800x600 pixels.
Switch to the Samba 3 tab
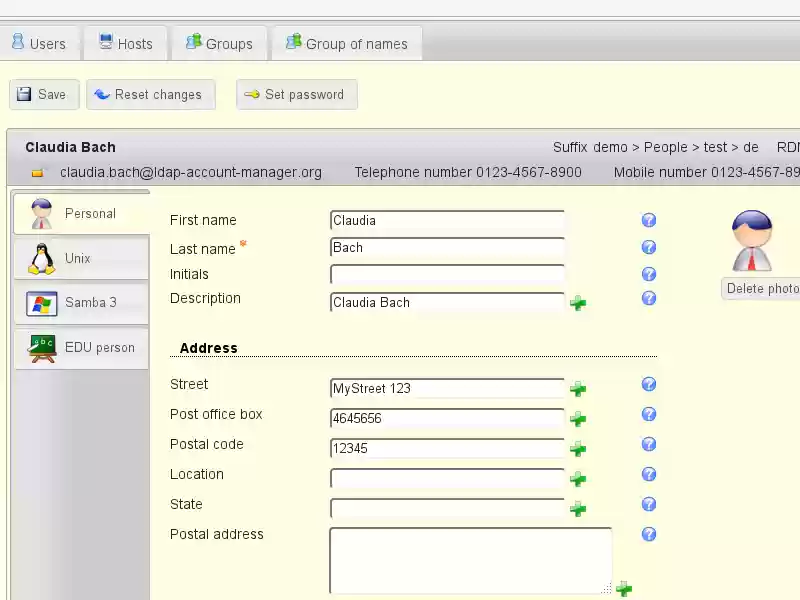click(80, 302)
